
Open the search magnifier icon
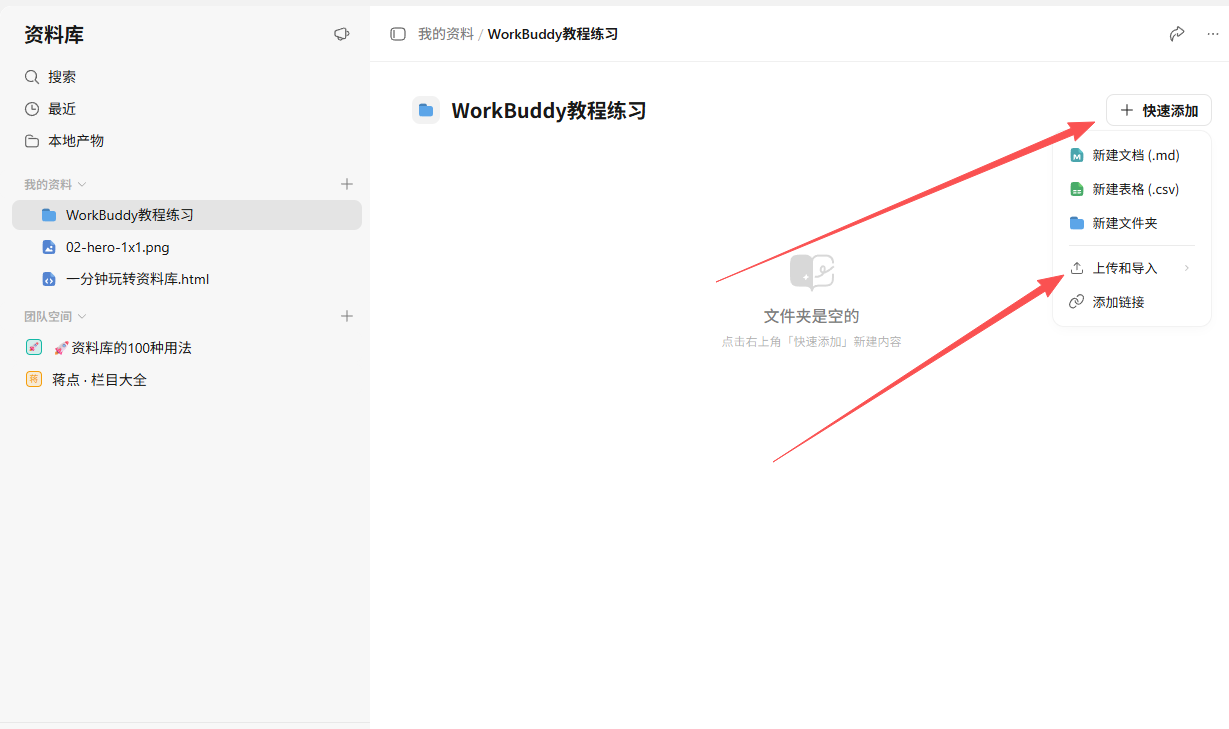(32, 77)
